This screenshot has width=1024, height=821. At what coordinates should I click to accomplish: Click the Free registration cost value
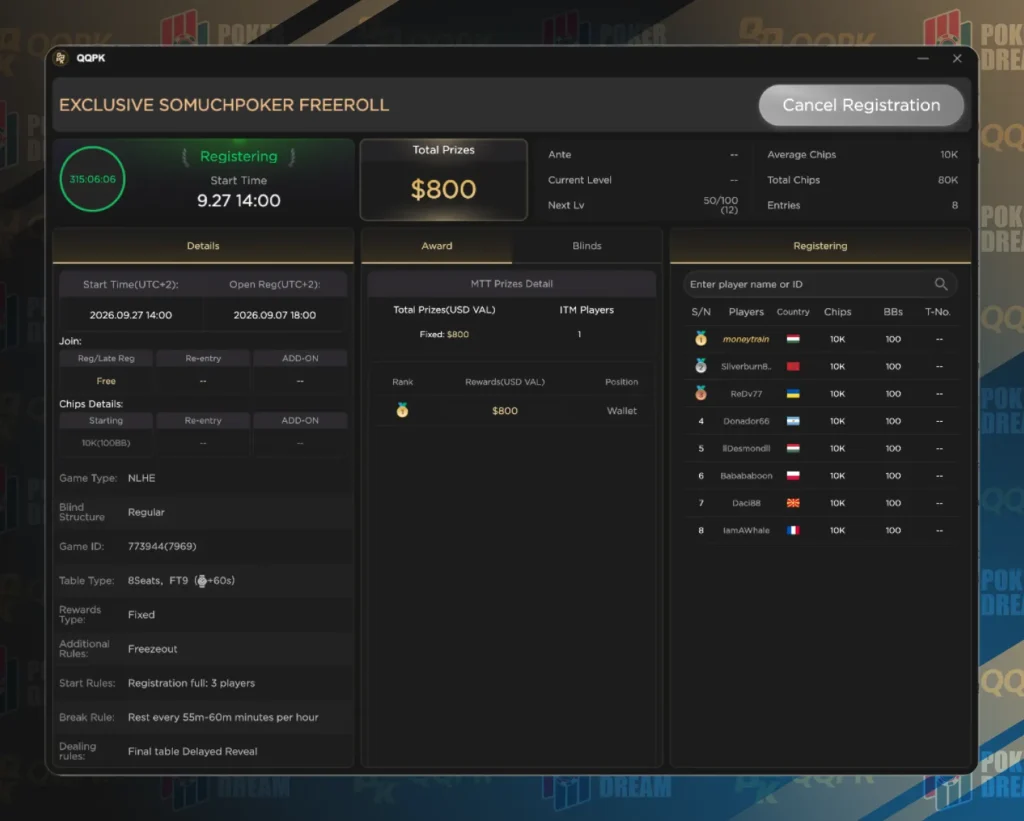coord(106,381)
